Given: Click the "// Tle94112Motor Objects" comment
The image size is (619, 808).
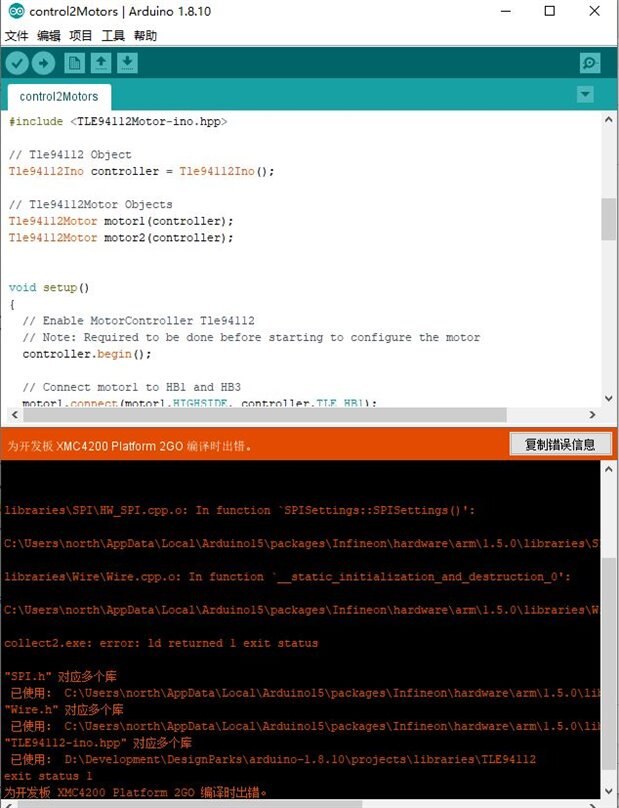Looking at the screenshot, I should 91,205.
